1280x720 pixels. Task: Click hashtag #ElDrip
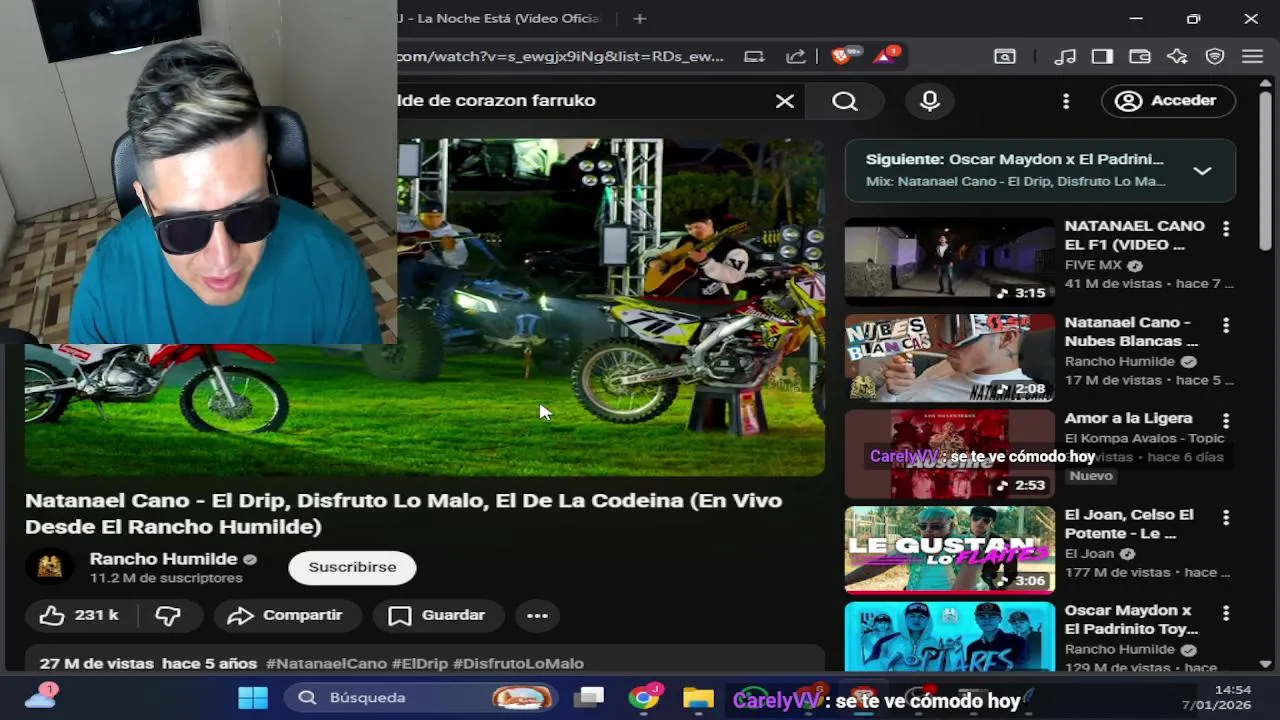click(419, 664)
